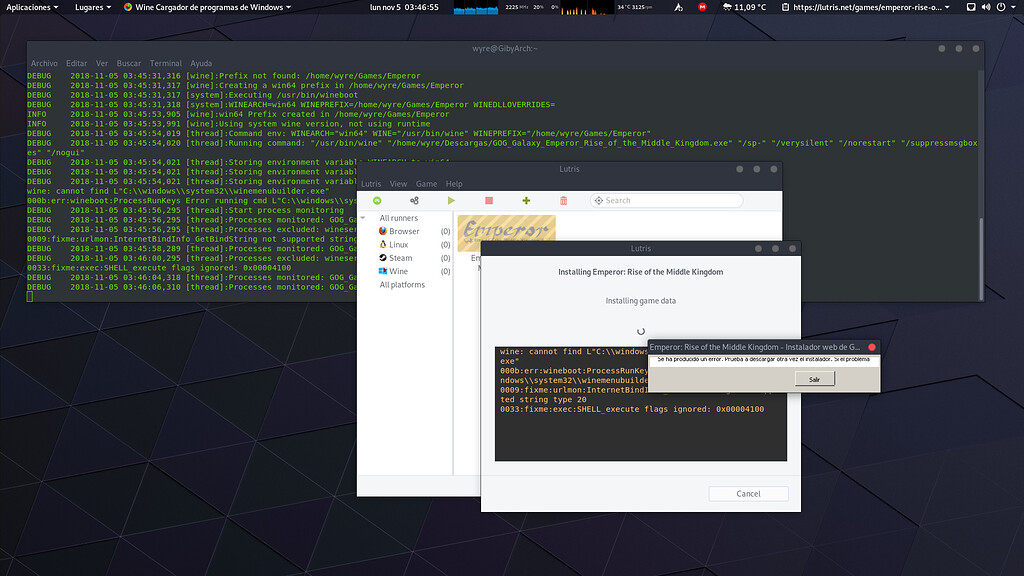Click the terminal title "wyre@GibyArch:~"
Image resolution: width=1024 pixels, height=576 pixels.
coord(505,48)
